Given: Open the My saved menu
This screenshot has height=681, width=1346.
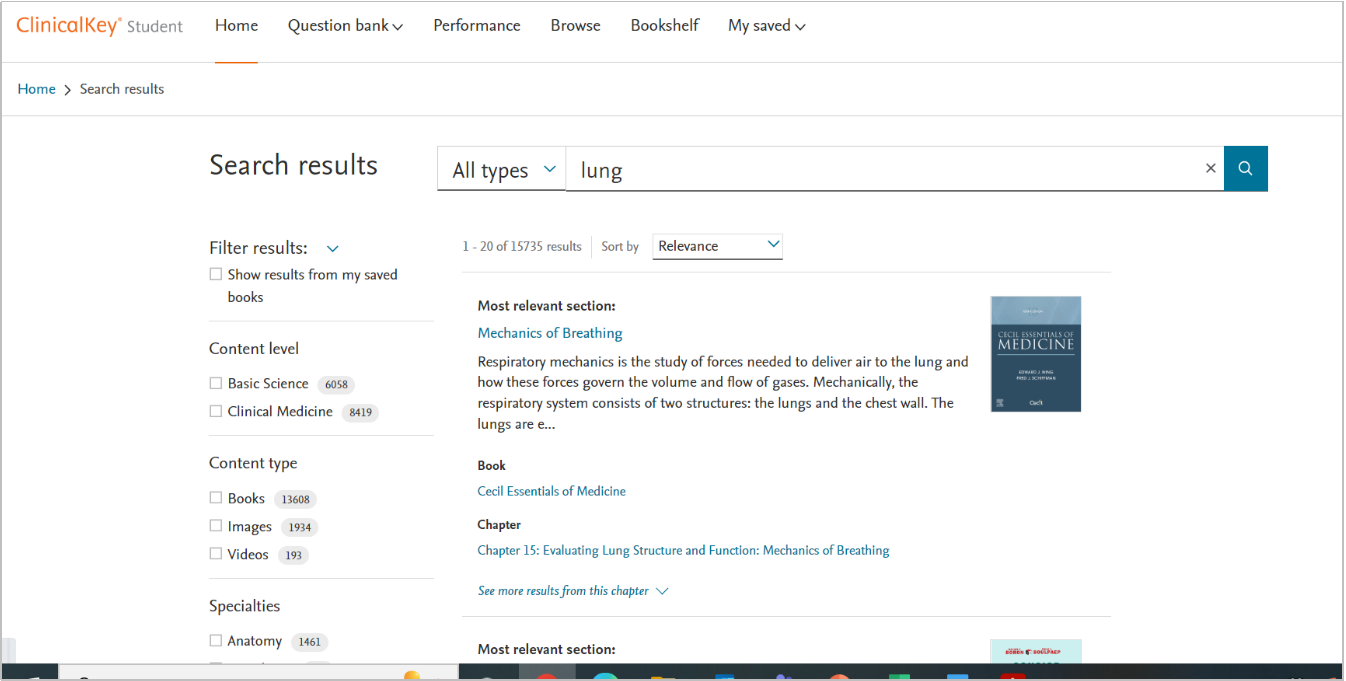Looking at the screenshot, I should click(766, 26).
